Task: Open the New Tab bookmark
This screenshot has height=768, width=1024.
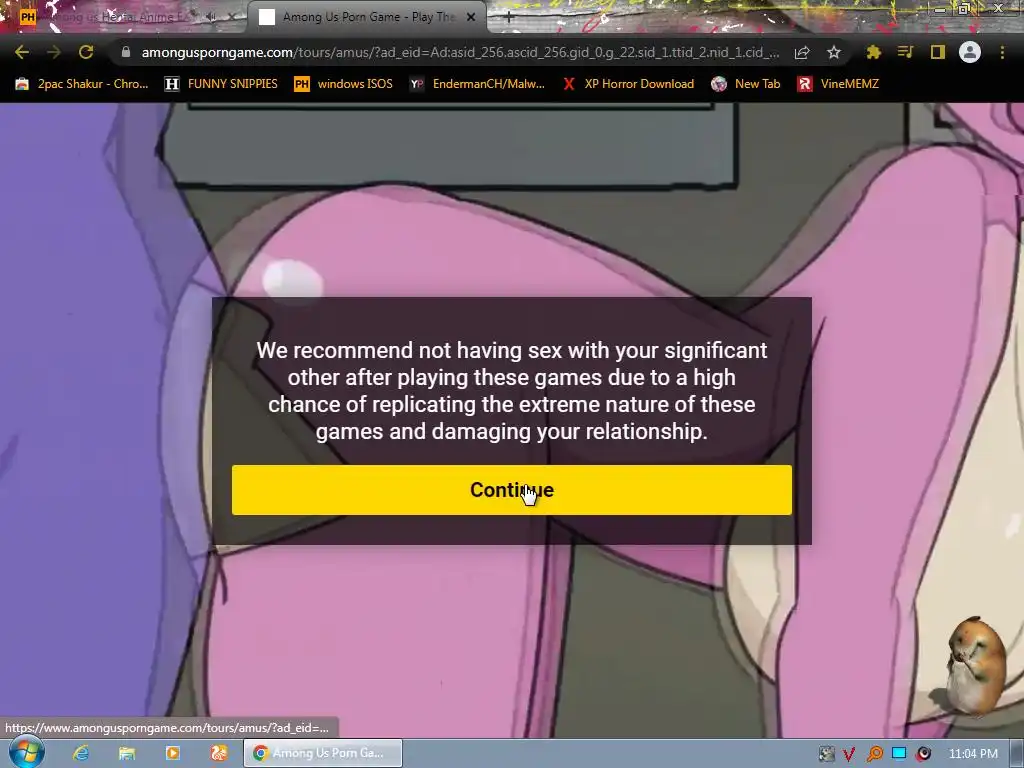Action: pos(746,84)
